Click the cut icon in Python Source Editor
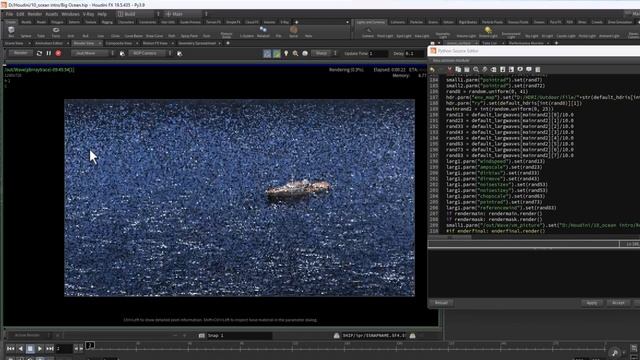This screenshot has width=640, height=360. pyautogui.click(x=450, y=70)
